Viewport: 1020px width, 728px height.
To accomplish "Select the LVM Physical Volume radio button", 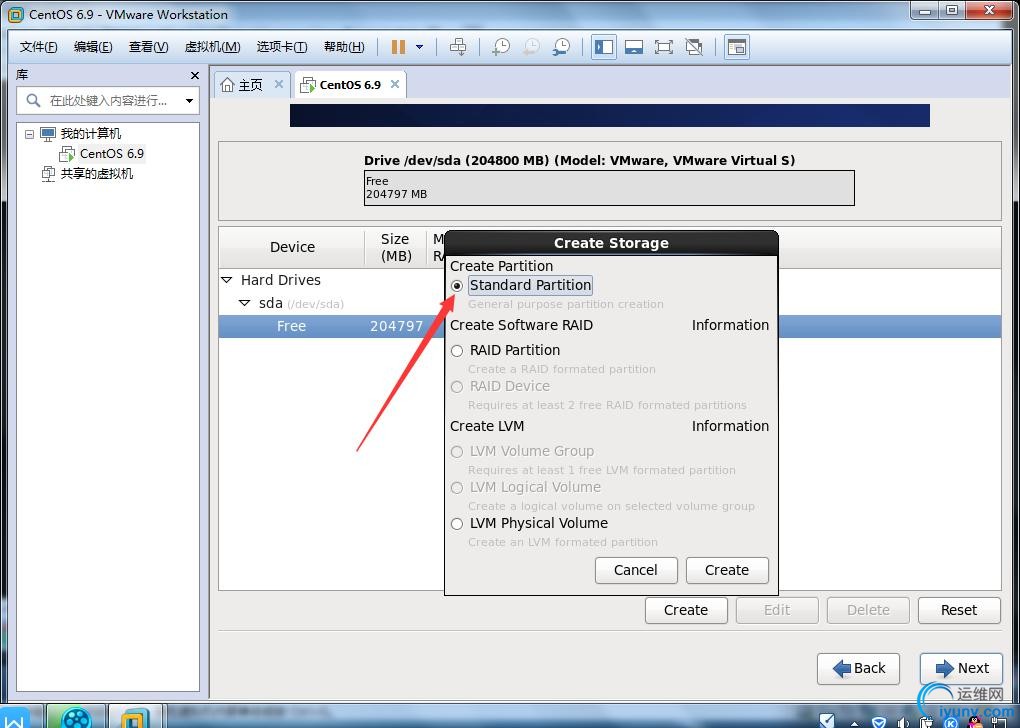I will click(x=457, y=524).
